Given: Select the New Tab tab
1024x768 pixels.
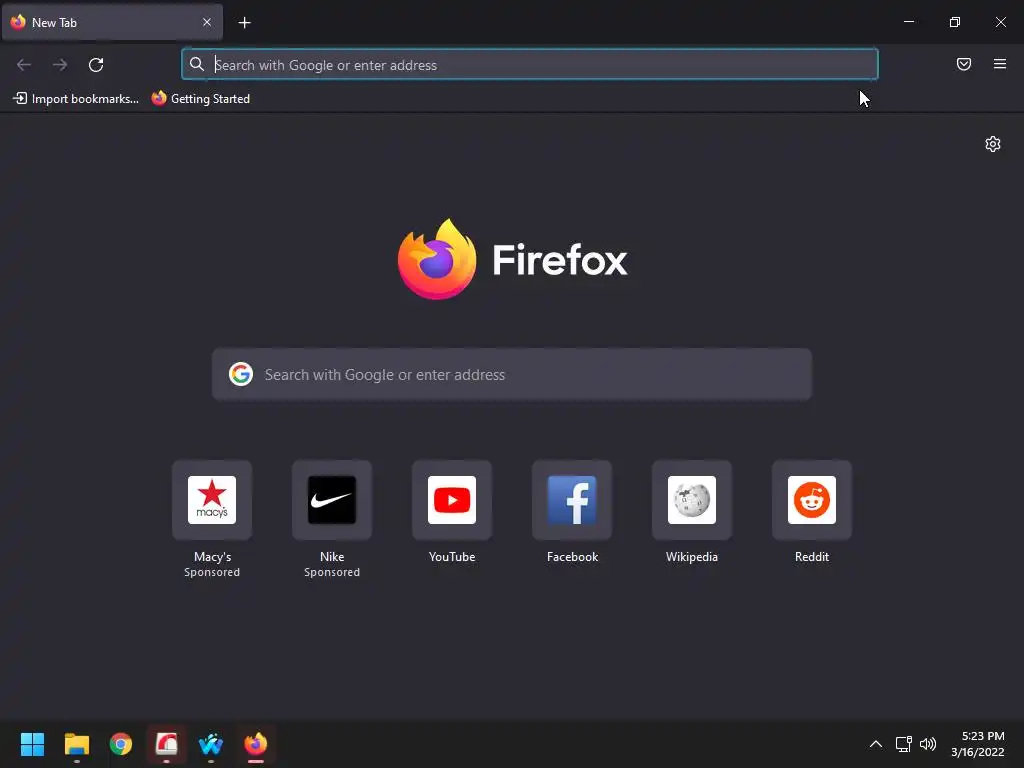Looking at the screenshot, I should point(112,22).
